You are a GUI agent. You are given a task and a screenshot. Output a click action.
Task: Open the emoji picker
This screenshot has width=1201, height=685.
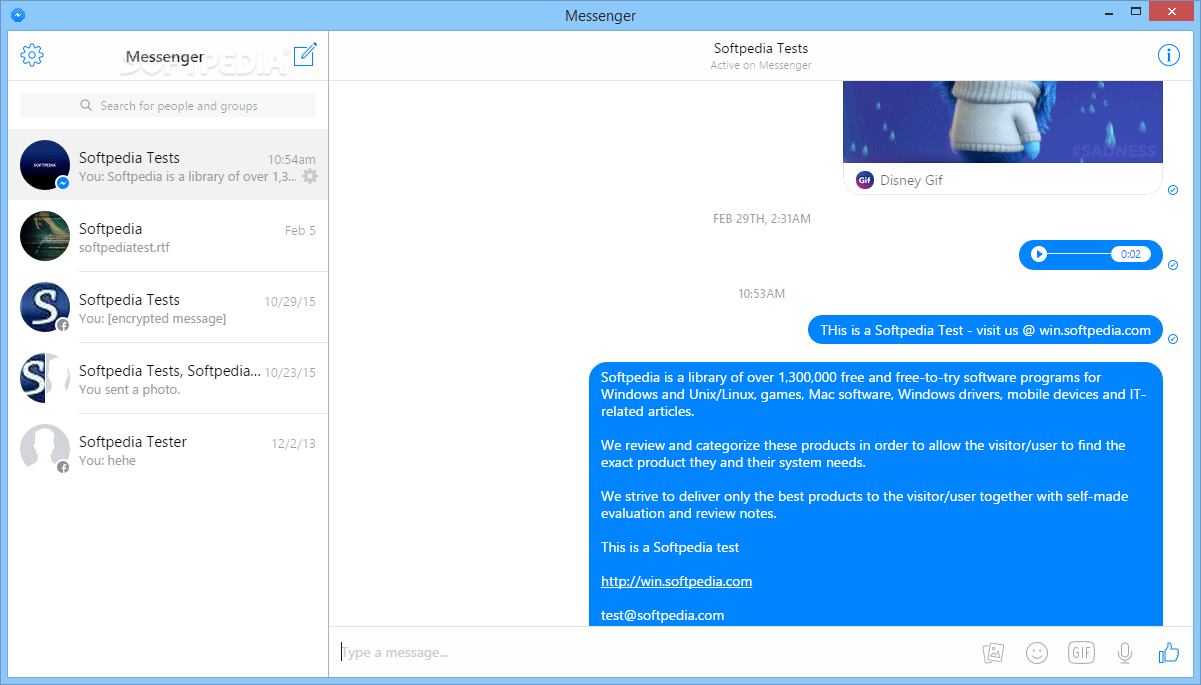tap(1037, 653)
